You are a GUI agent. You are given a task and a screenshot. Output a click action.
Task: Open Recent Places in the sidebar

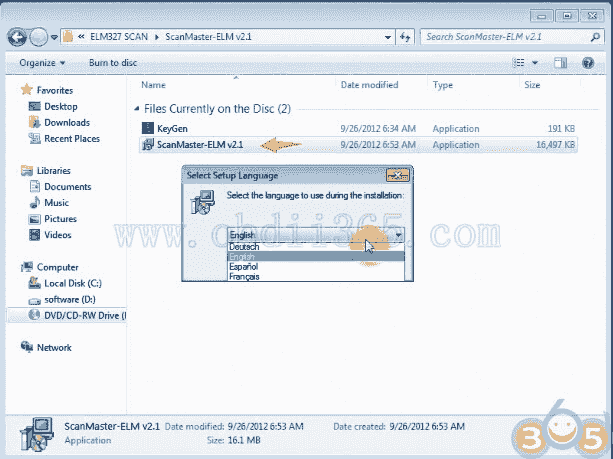[72, 138]
